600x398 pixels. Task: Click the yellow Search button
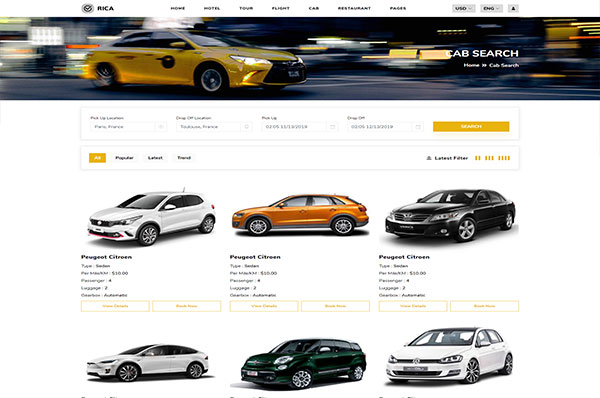point(471,126)
